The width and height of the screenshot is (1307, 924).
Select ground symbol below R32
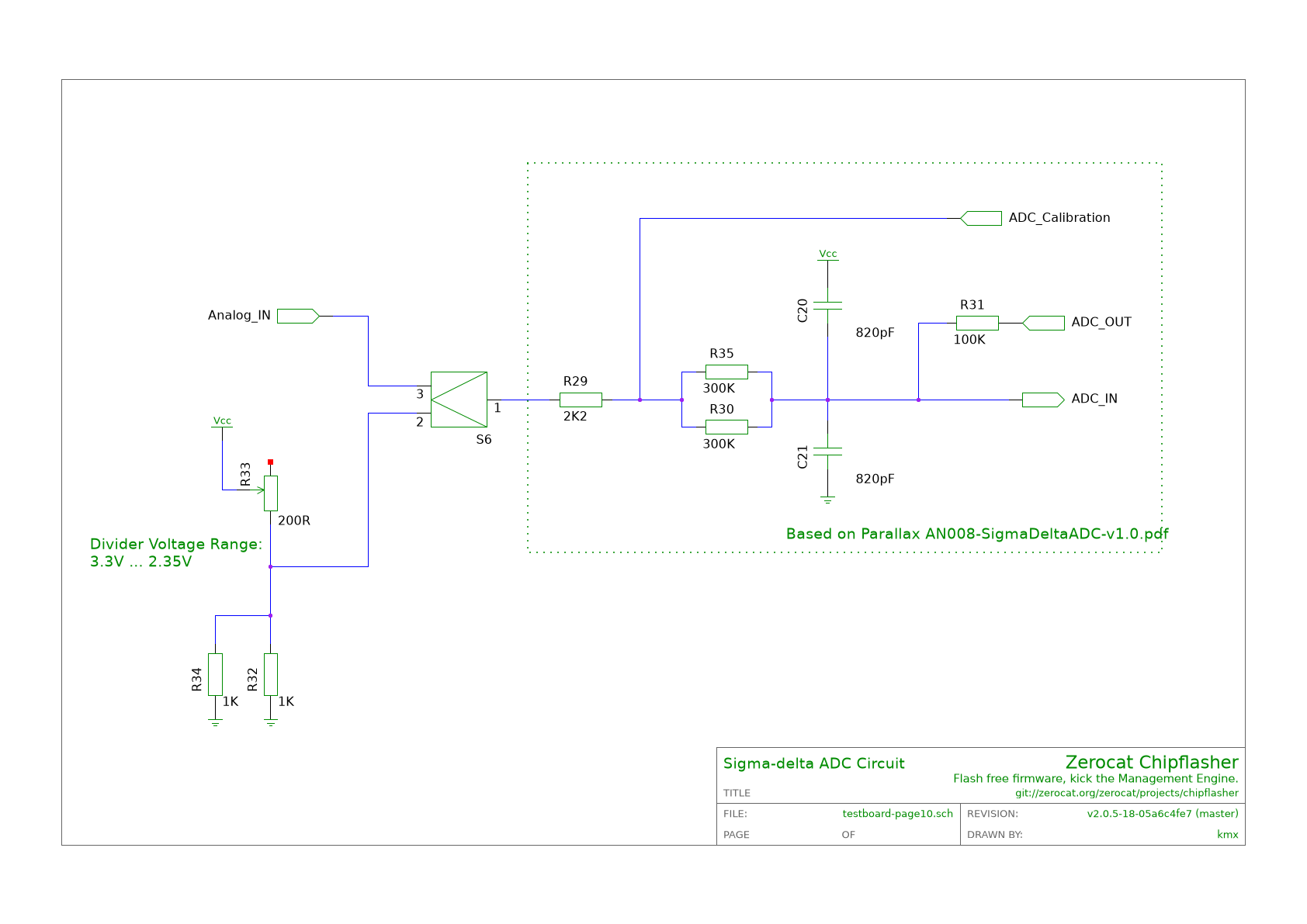tap(270, 722)
